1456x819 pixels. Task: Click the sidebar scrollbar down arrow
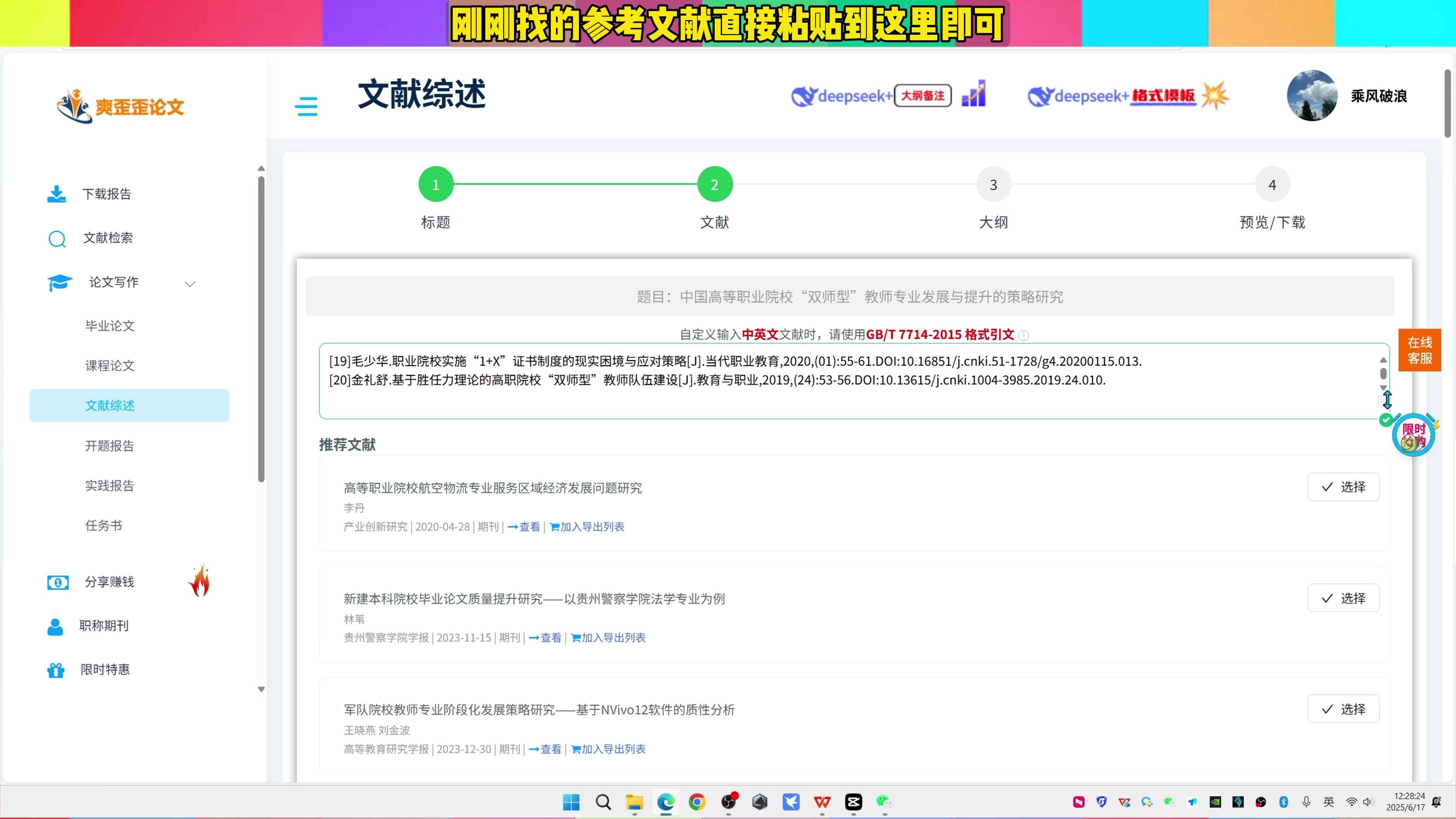click(x=261, y=690)
